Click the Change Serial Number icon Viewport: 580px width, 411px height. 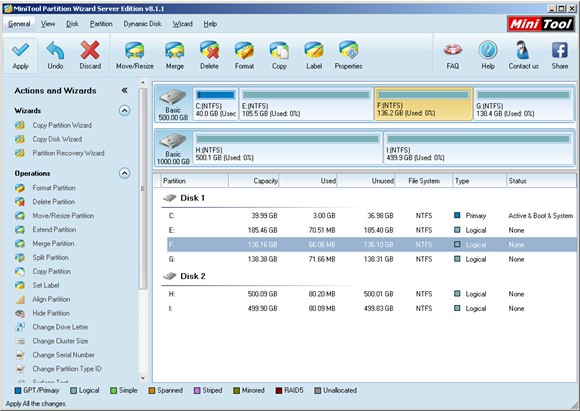20,355
